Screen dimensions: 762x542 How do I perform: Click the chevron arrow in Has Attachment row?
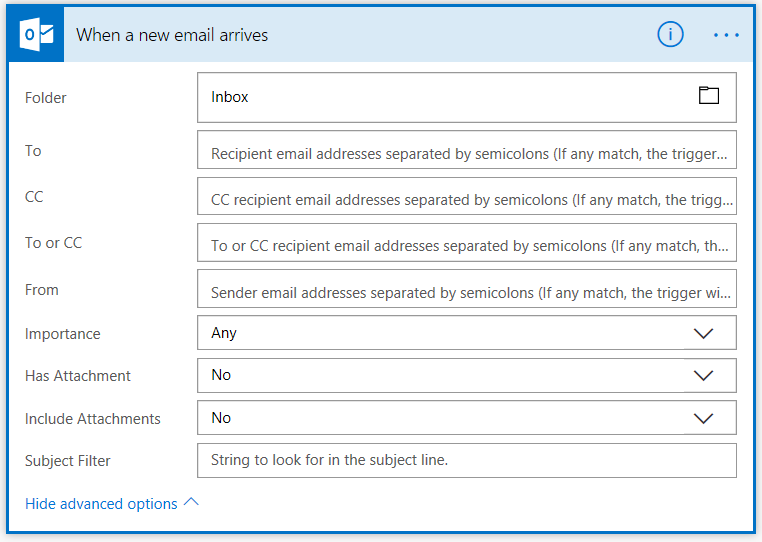[x=704, y=376]
